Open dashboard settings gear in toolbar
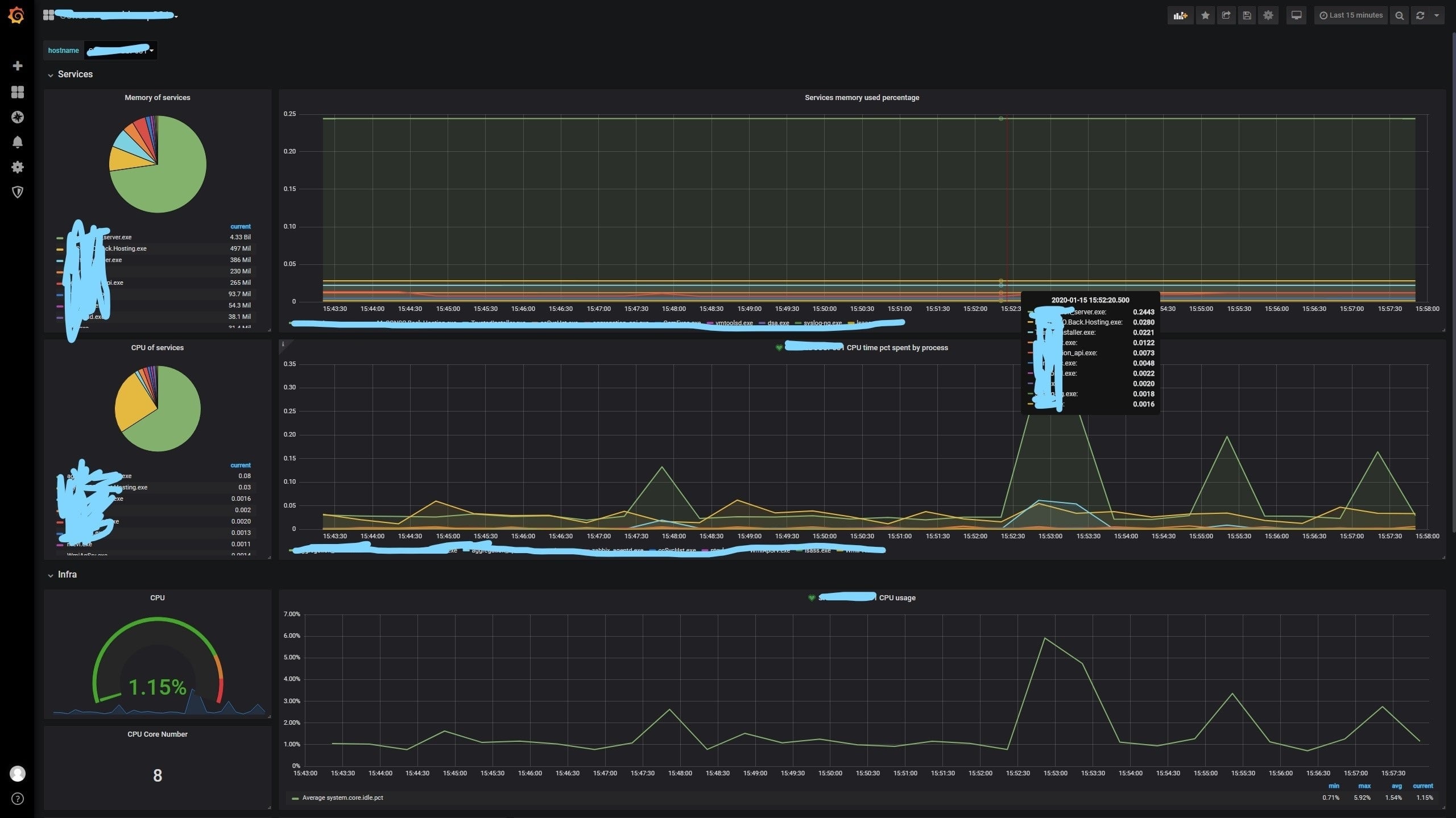Screen dimensions: 1456x818 click(1268, 15)
